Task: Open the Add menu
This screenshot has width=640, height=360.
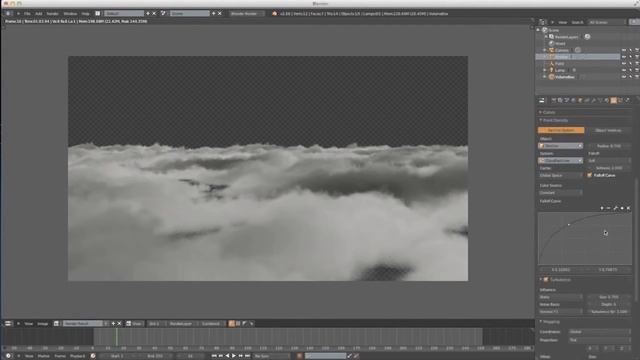Action: (38, 13)
